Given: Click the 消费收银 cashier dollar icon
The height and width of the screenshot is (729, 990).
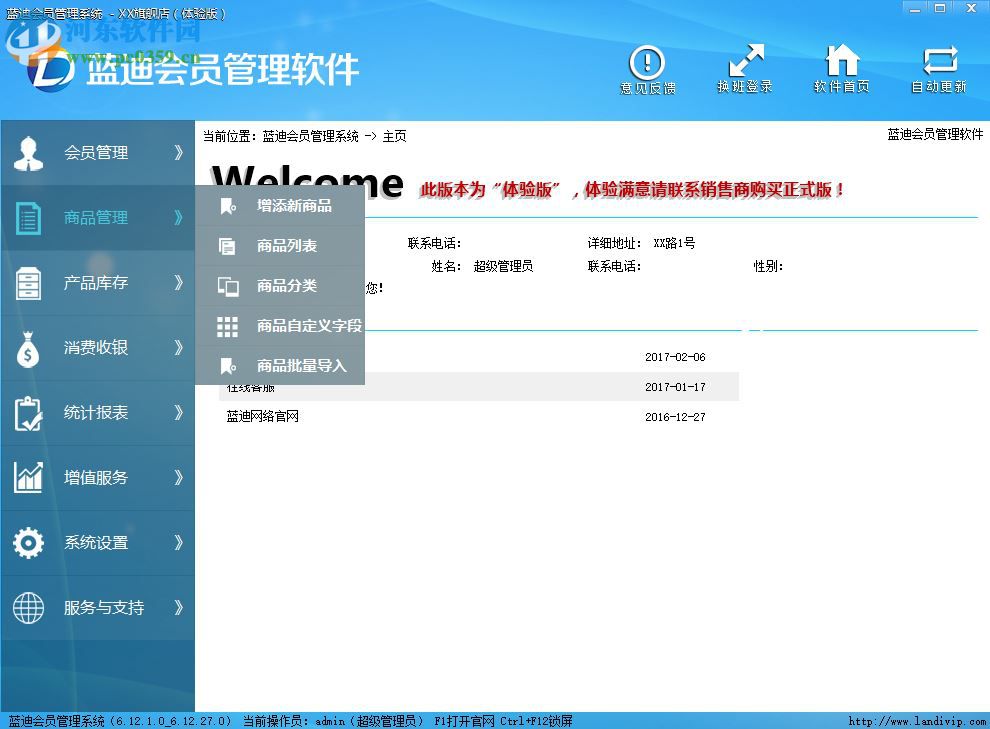Looking at the screenshot, I should (27, 347).
